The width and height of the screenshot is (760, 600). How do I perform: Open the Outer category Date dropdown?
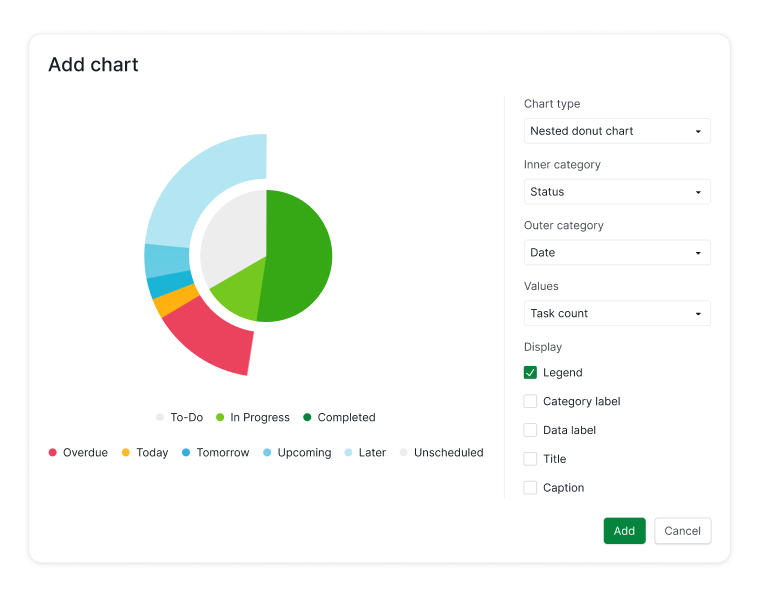click(x=616, y=253)
